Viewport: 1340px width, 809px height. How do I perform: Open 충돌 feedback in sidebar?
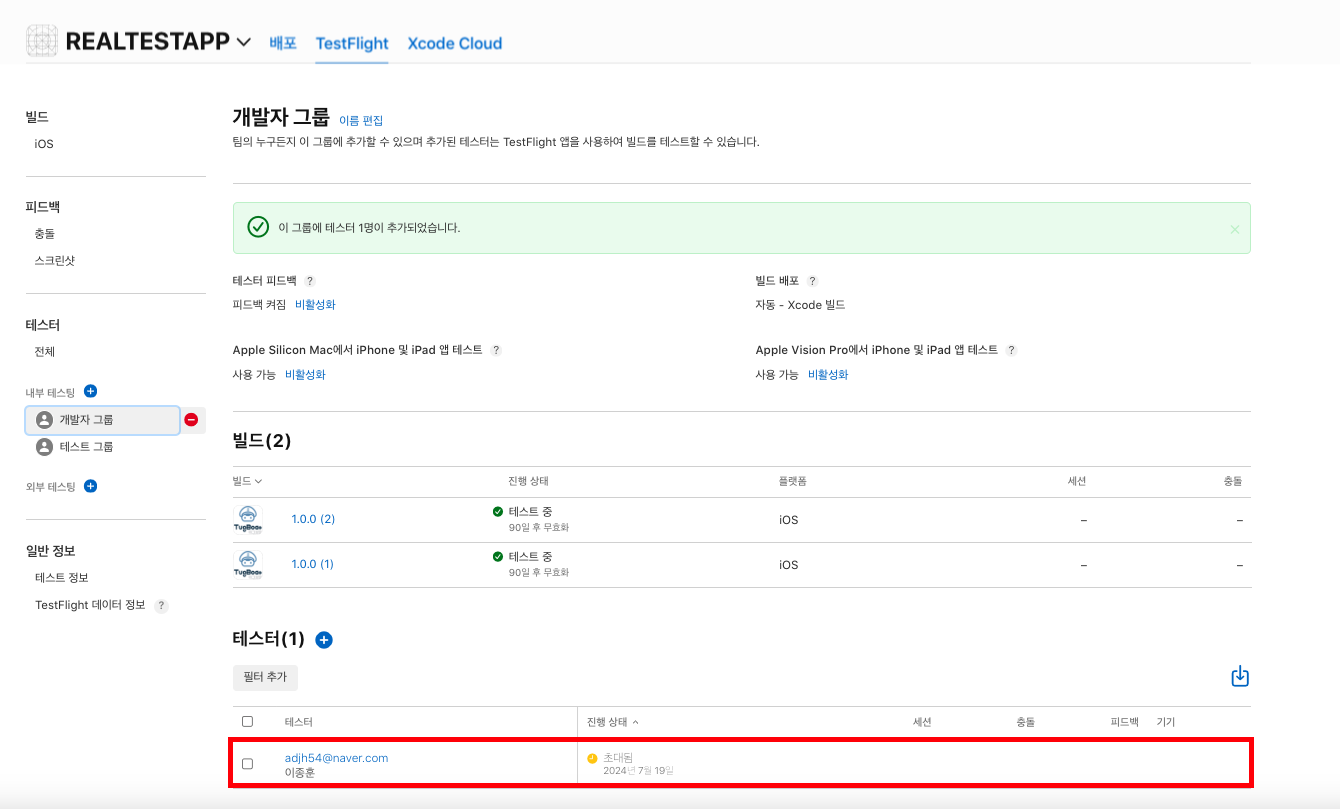tap(45, 233)
